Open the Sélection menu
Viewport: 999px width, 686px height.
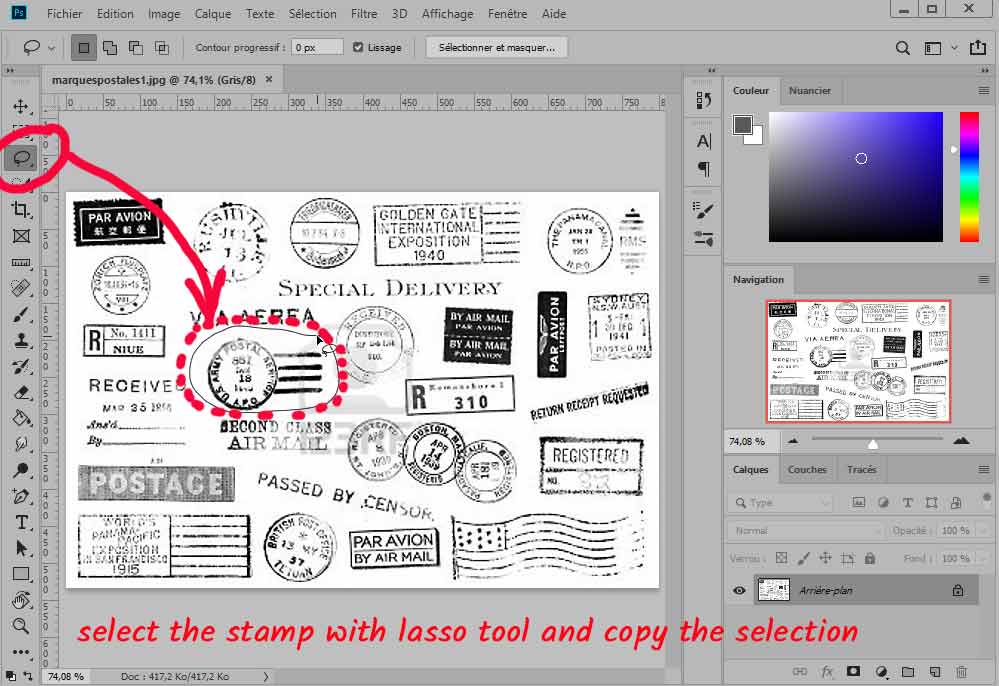[x=312, y=13]
